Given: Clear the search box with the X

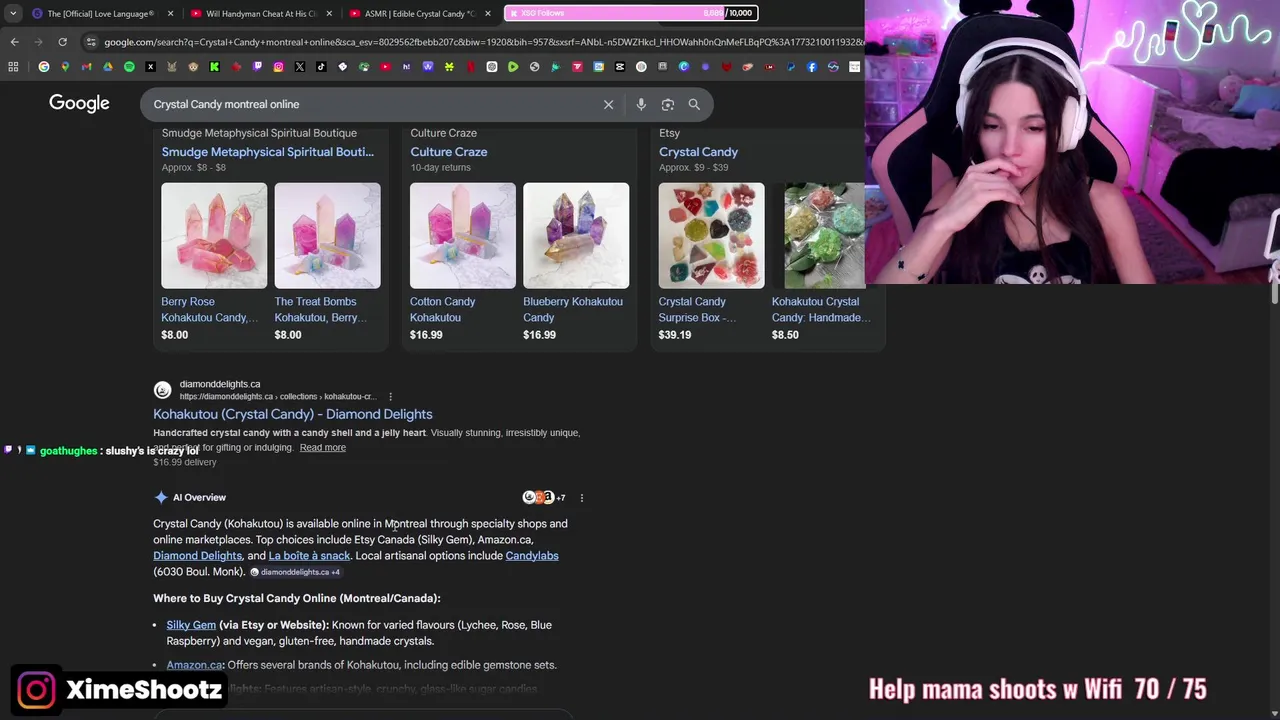Looking at the screenshot, I should 608,104.
